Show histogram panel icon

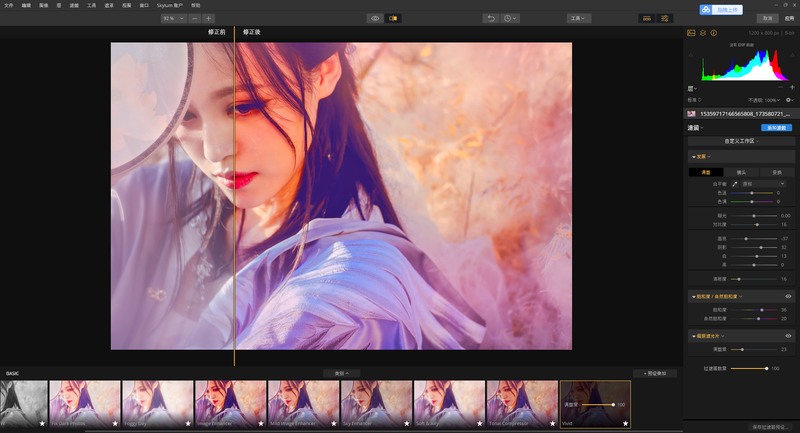pyautogui.click(x=691, y=33)
